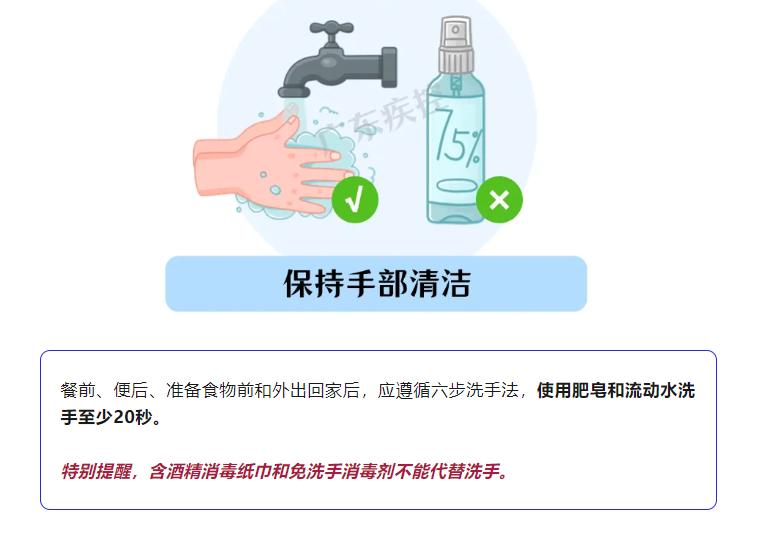Image resolution: width=761 pixels, height=540 pixels.
Task: Click the oval label on the bottle's bottom
Action: coord(456,185)
